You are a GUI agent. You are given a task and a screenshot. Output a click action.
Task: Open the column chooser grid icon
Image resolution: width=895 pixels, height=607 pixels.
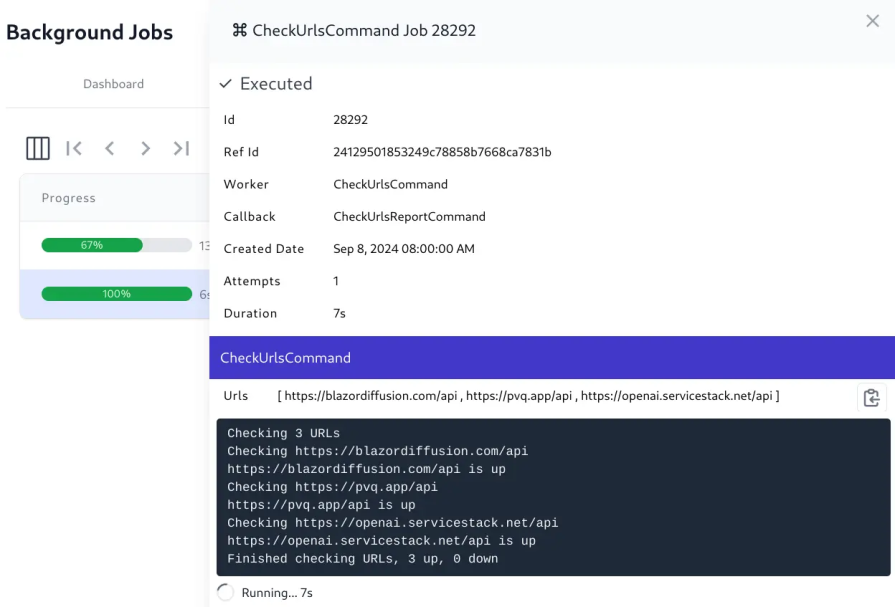point(38,148)
